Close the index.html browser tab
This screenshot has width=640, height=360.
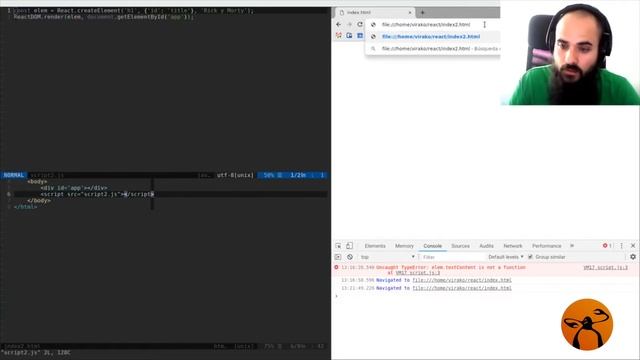click(410, 13)
